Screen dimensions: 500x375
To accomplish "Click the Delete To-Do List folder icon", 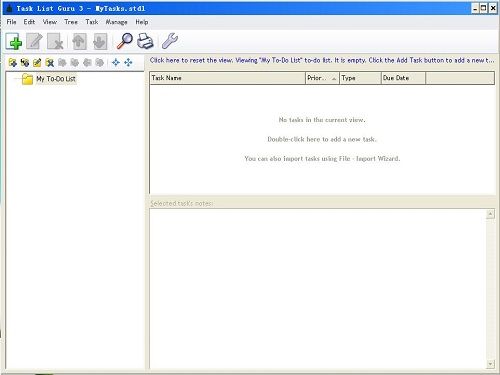I will pyautogui.click(x=50, y=62).
